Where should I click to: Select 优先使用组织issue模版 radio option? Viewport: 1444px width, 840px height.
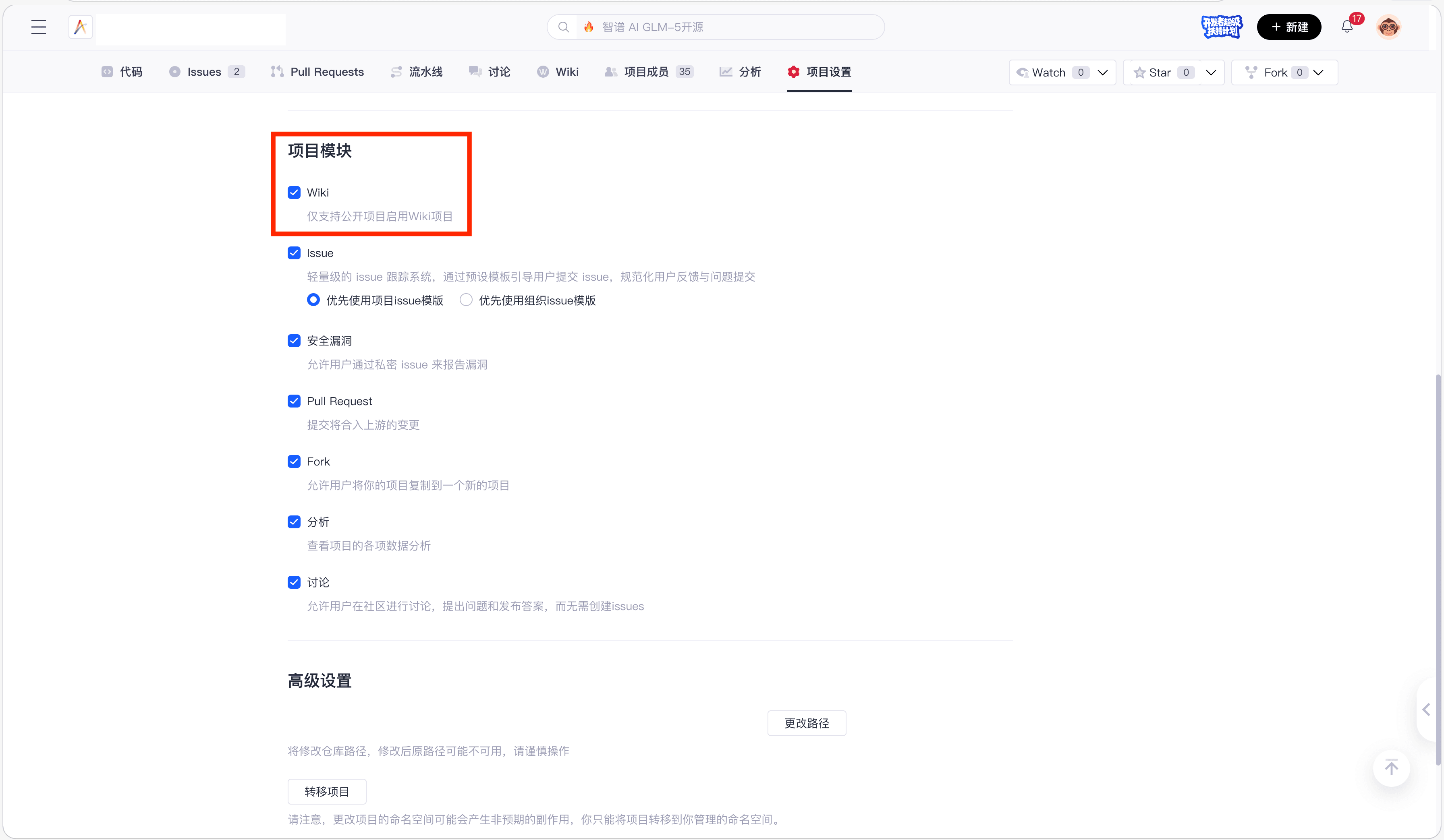(466, 300)
